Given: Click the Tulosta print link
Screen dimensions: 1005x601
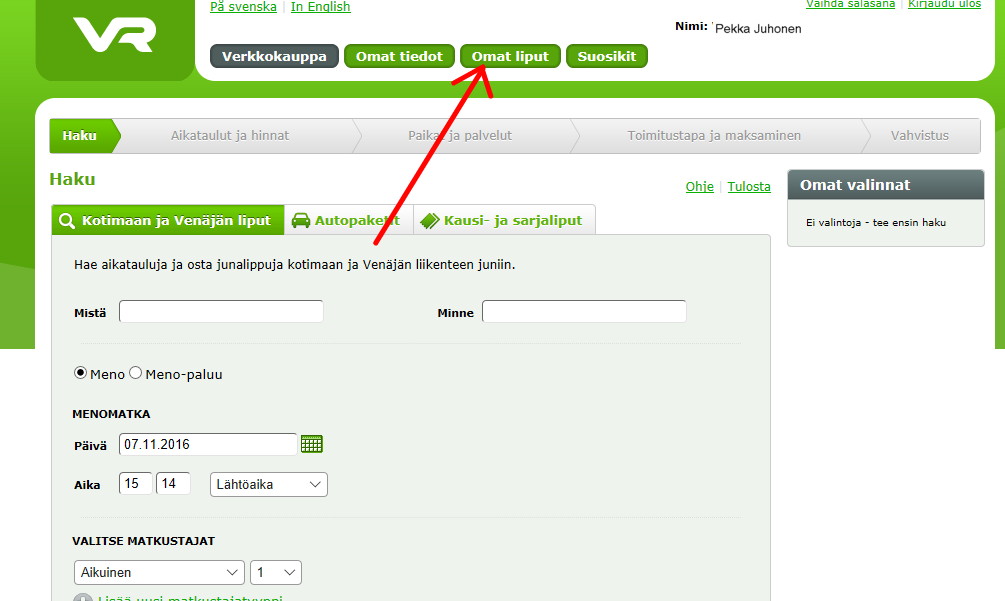Looking at the screenshot, I should [x=748, y=187].
